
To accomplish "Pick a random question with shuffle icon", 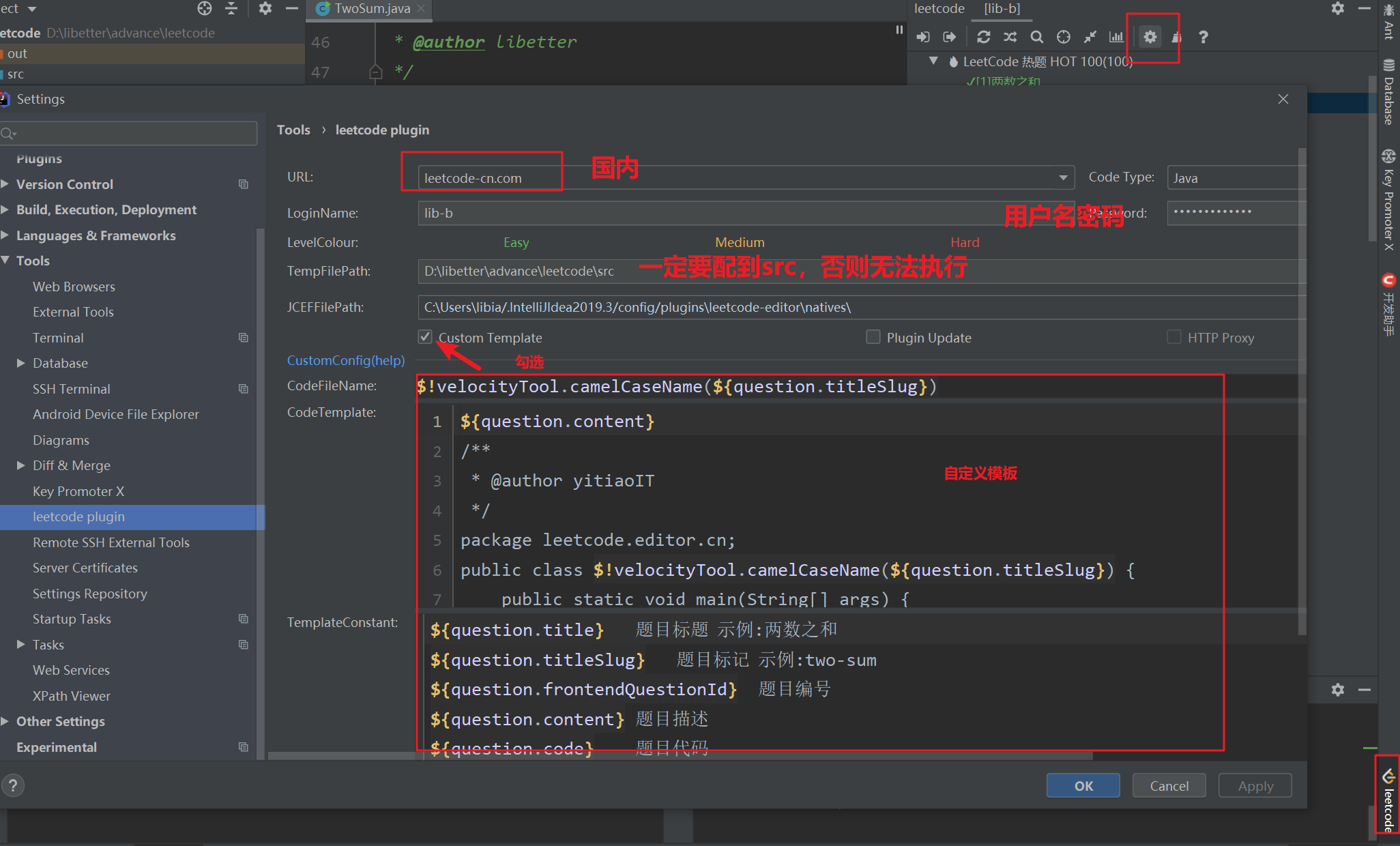I will click(x=1010, y=37).
